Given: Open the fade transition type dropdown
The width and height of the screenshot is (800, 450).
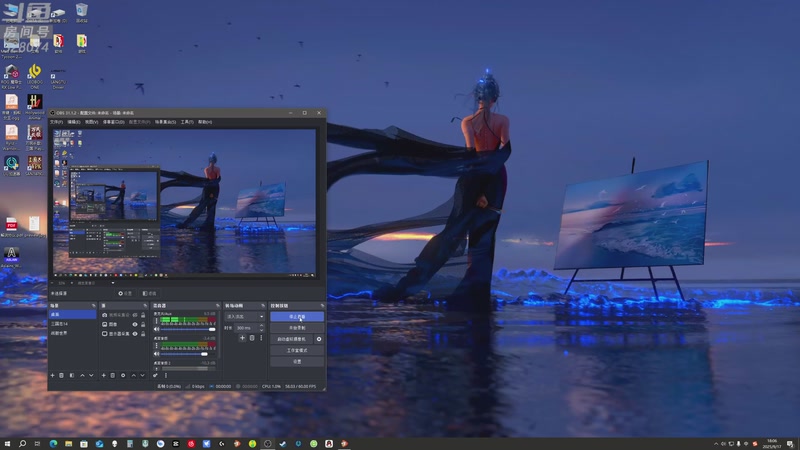Looking at the screenshot, I should 244,317.
